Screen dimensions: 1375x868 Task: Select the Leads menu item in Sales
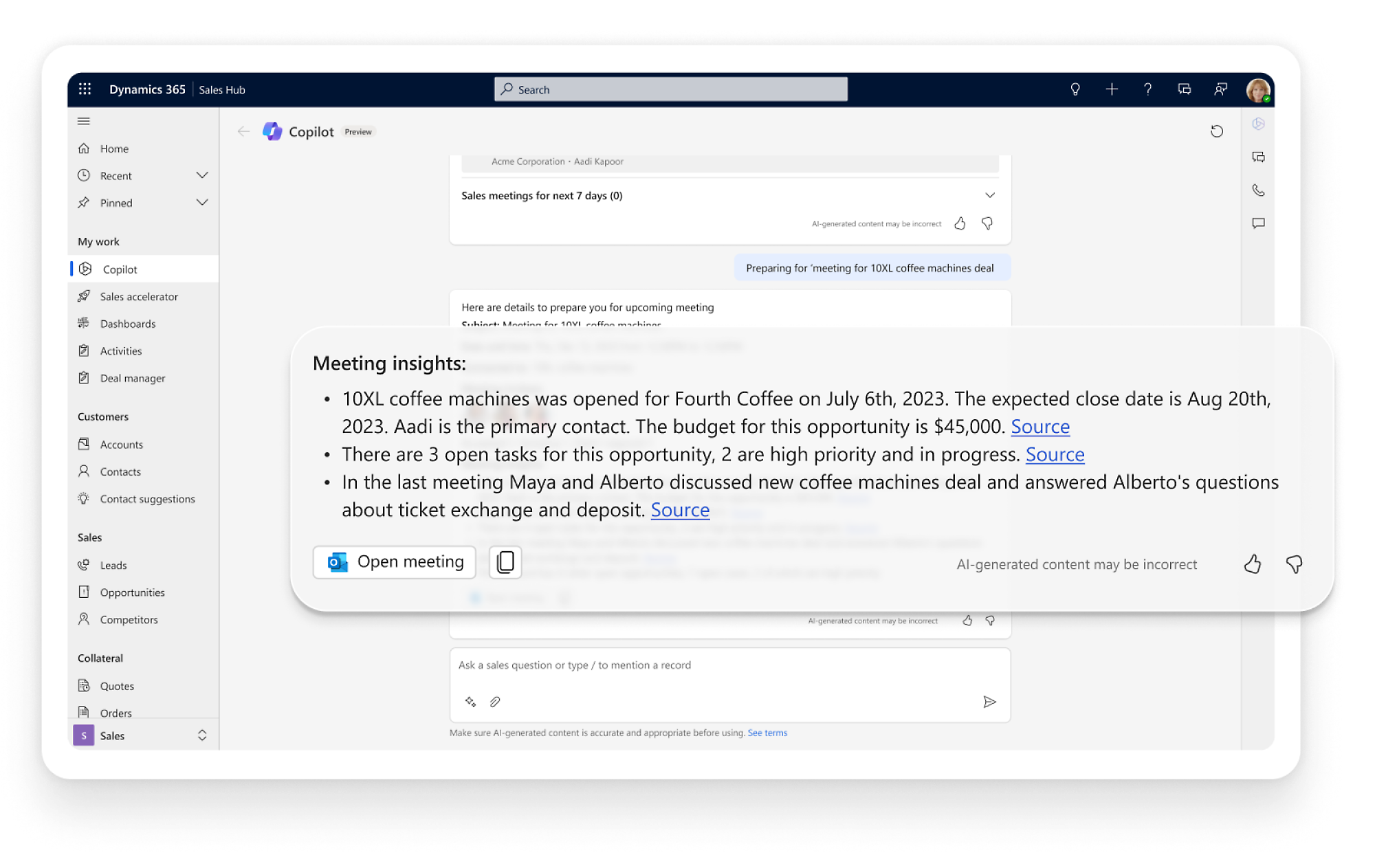113,565
